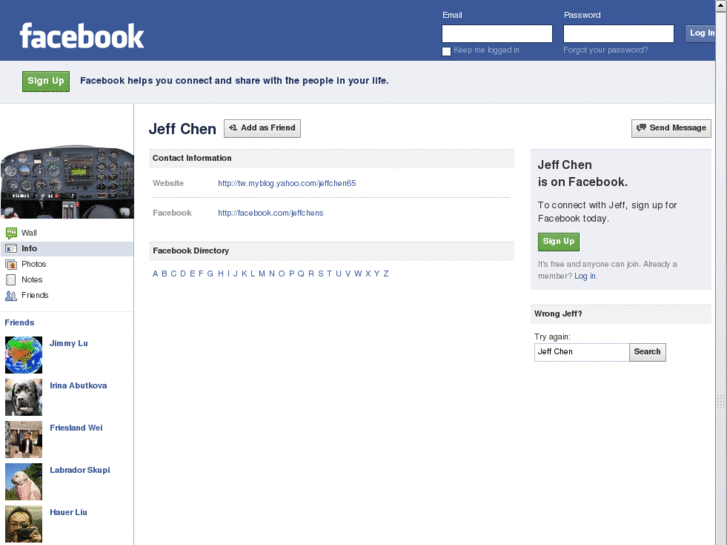This screenshot has width=727, height=545.
Task: Click directory letter Q
Action: [x=301, y=274]
